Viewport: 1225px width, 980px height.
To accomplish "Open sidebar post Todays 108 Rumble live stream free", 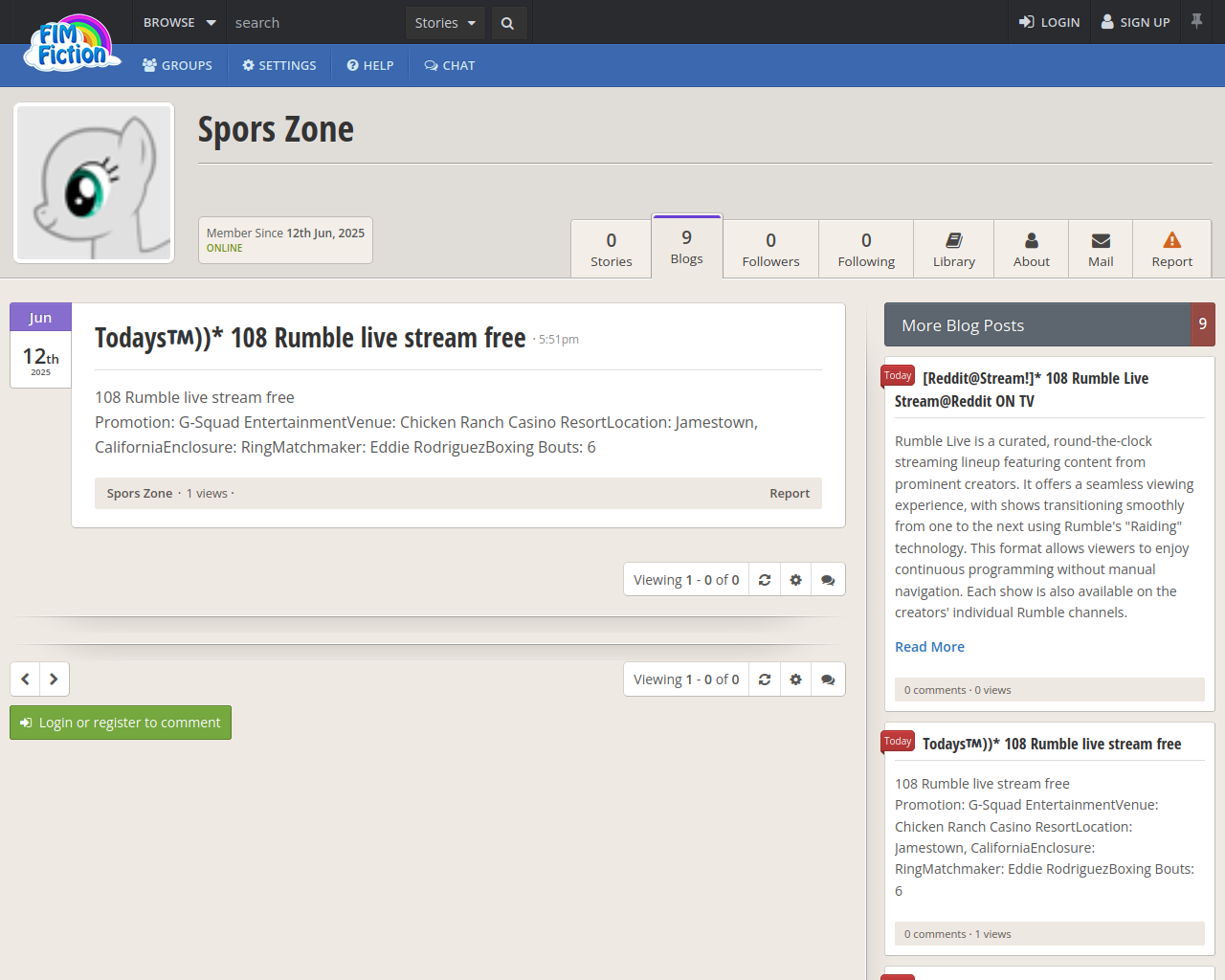I will [x=1052, y=744].
